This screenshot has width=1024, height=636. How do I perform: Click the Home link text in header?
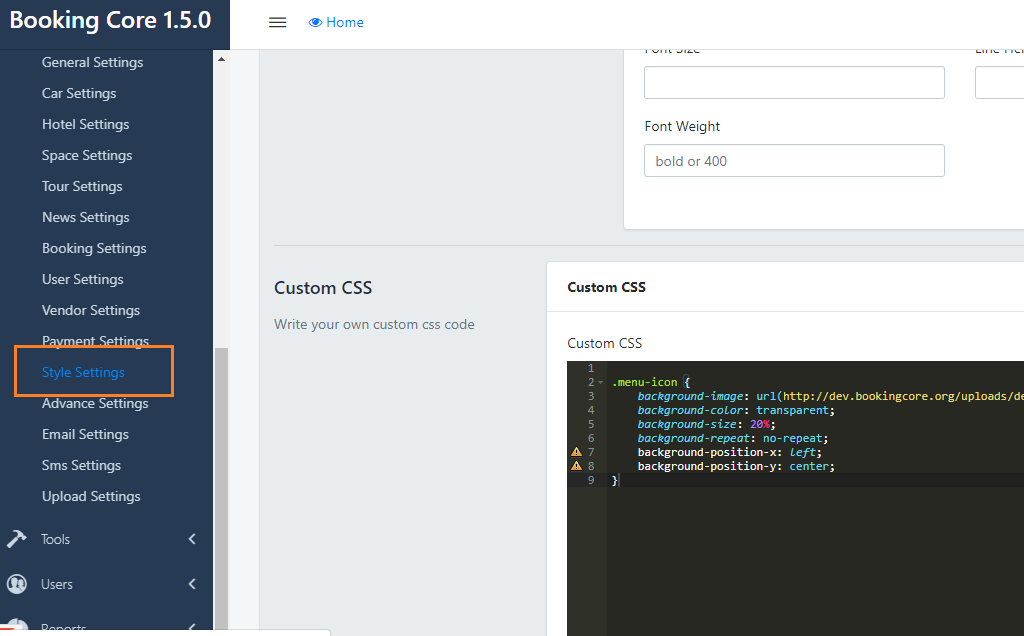(x=345, y=23)
